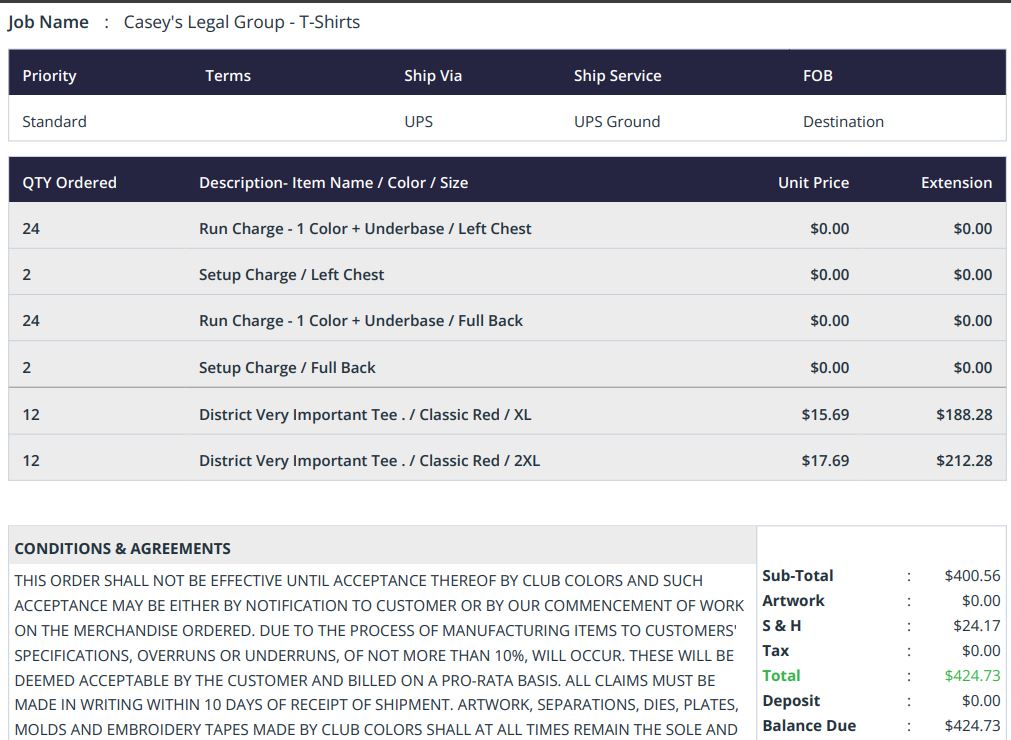Image resolution: width=1011 pixels, height=740 pixels.
Task: Select the Sub-Total value $400.56
Action: click(x=972, y=576)
